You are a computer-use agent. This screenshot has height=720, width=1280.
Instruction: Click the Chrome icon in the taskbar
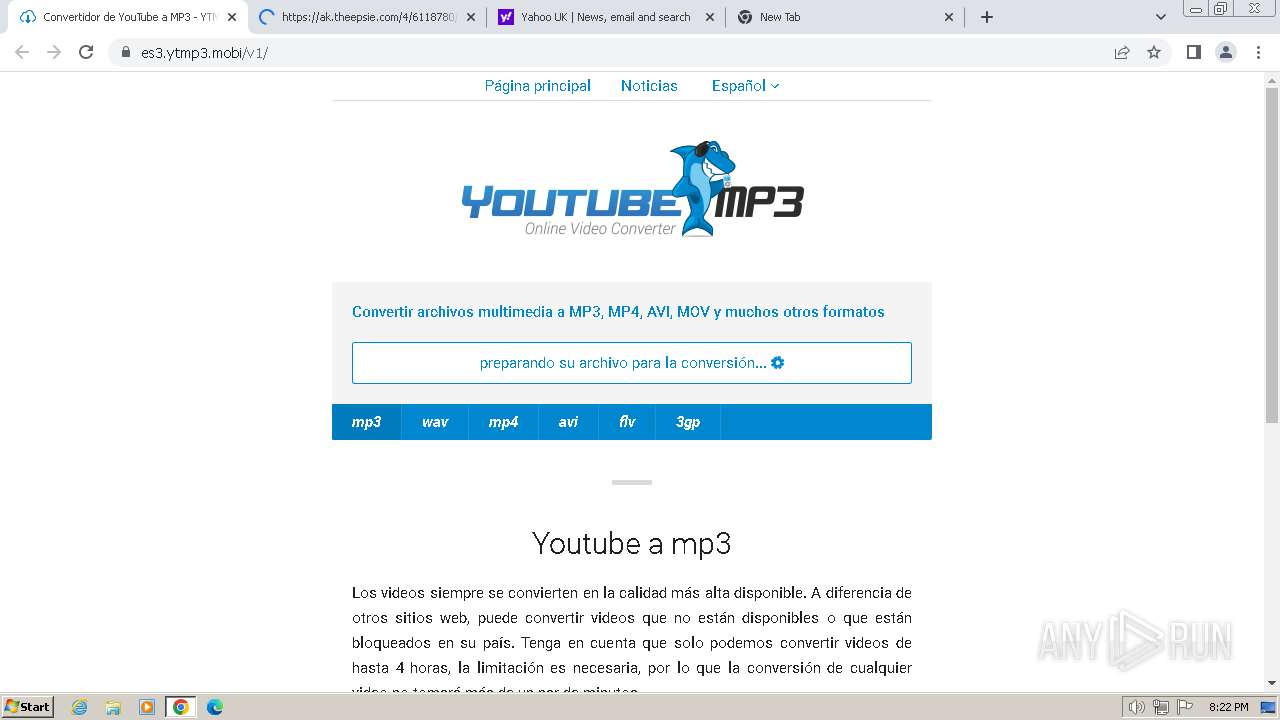(181, 707)
